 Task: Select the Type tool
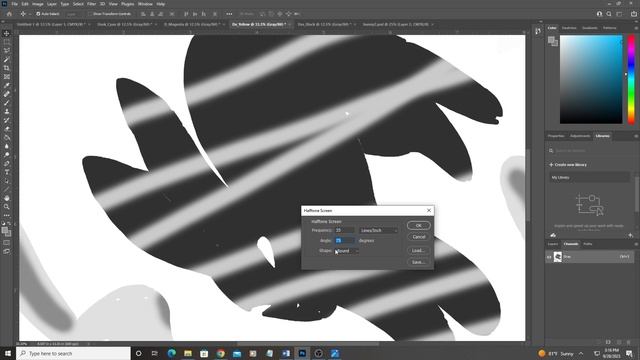tap(7, 172)
